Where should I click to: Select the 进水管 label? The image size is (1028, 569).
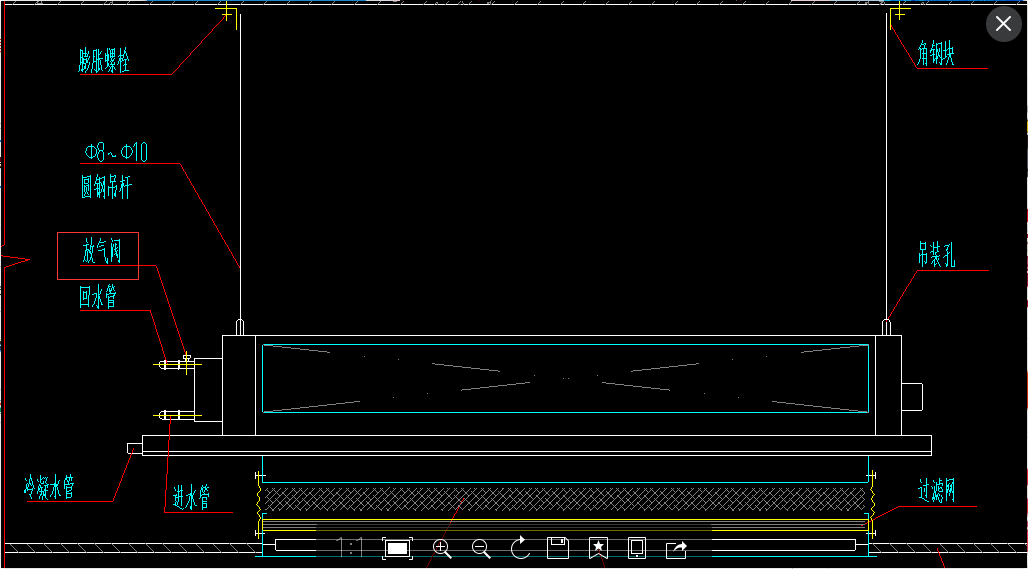[191, 499]
